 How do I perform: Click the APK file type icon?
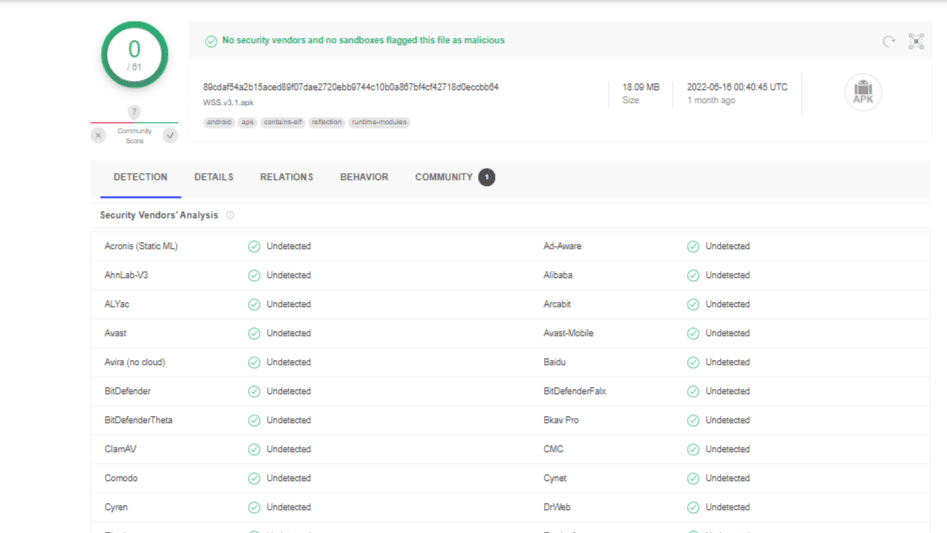click(863, 92)
